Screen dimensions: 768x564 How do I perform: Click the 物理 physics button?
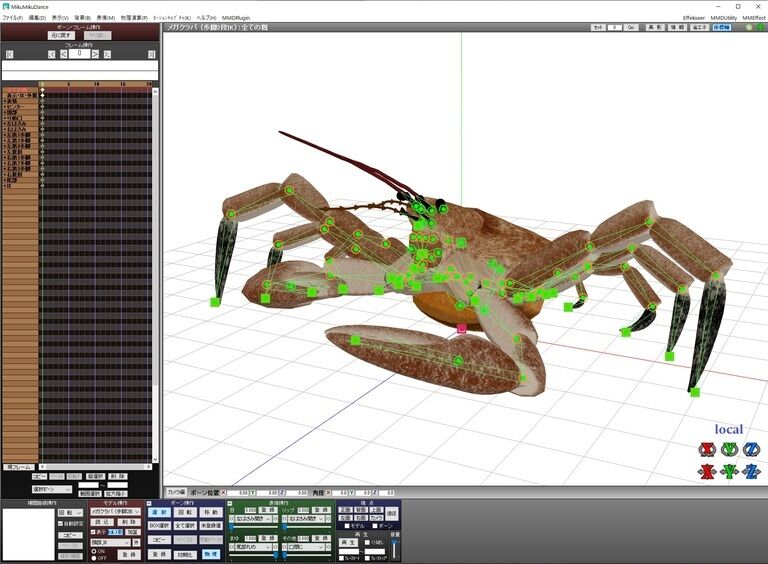211,554
